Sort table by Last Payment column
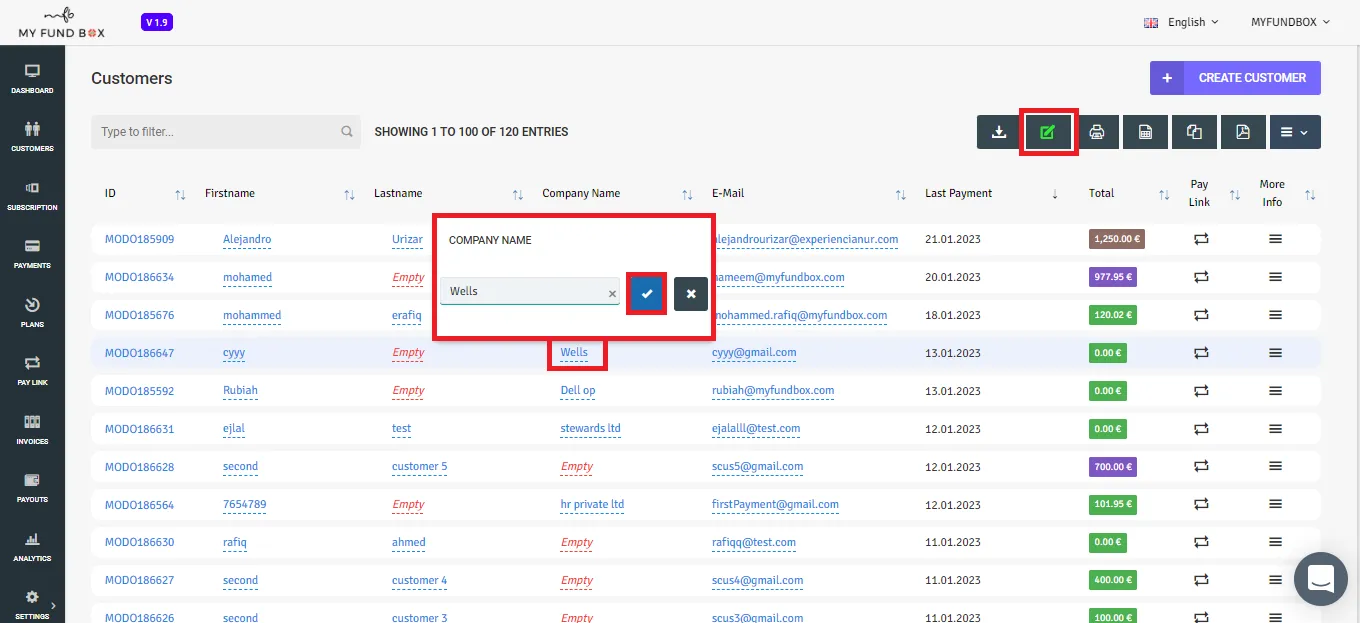This screenshot has height=623, width=1360. pyautogui.click(x=1055, y=194)
